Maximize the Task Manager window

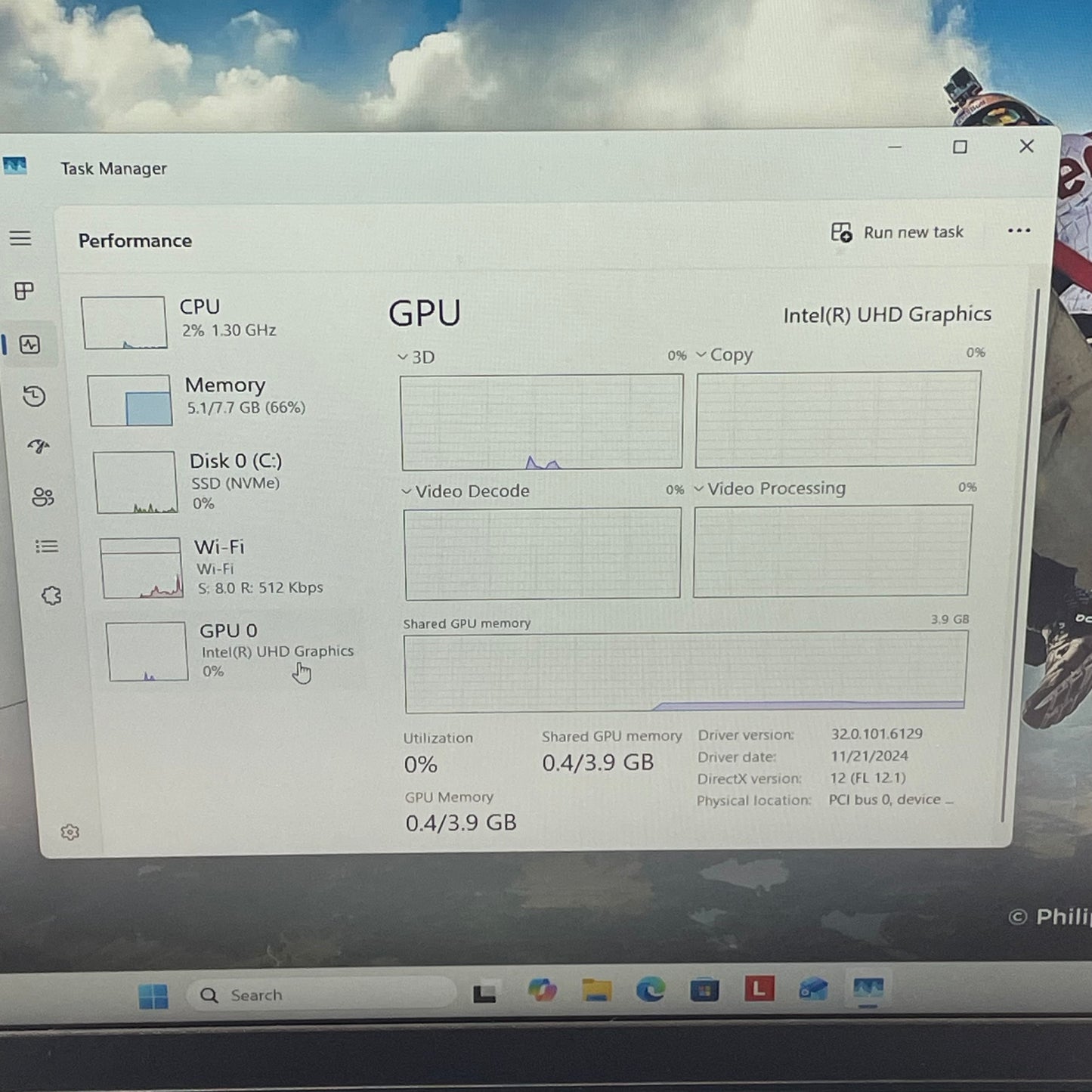(960, 147)
